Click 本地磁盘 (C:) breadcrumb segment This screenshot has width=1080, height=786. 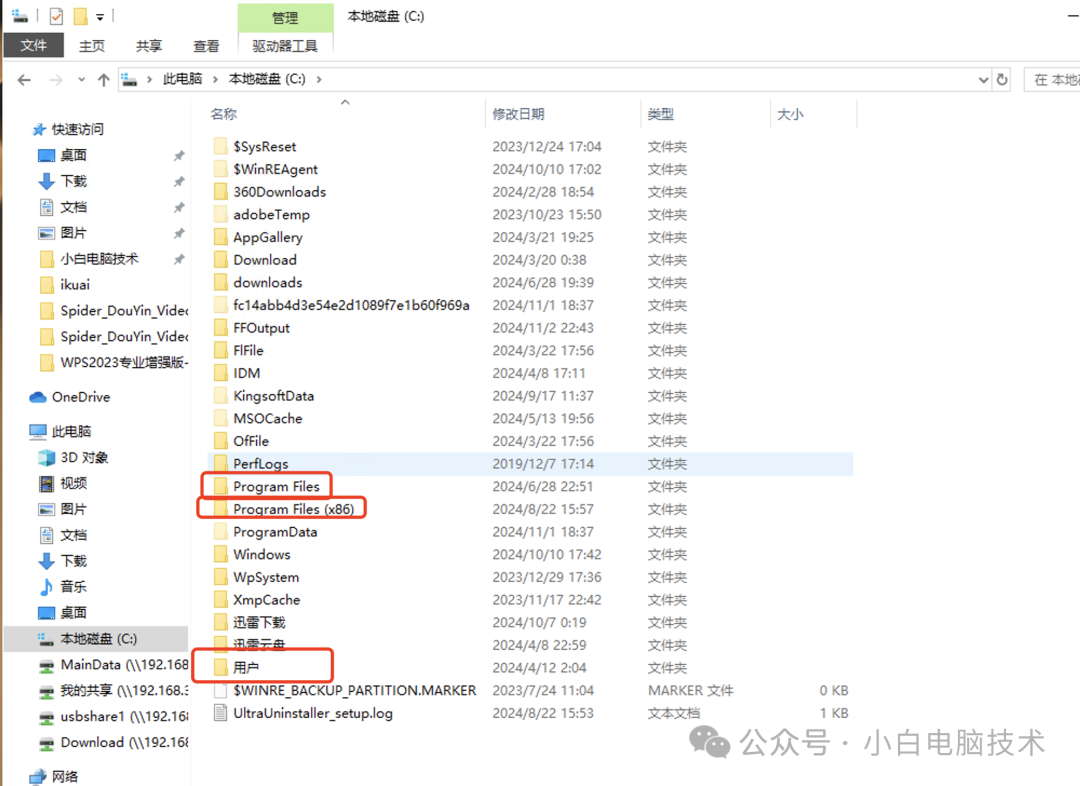(x=267, y=79)
